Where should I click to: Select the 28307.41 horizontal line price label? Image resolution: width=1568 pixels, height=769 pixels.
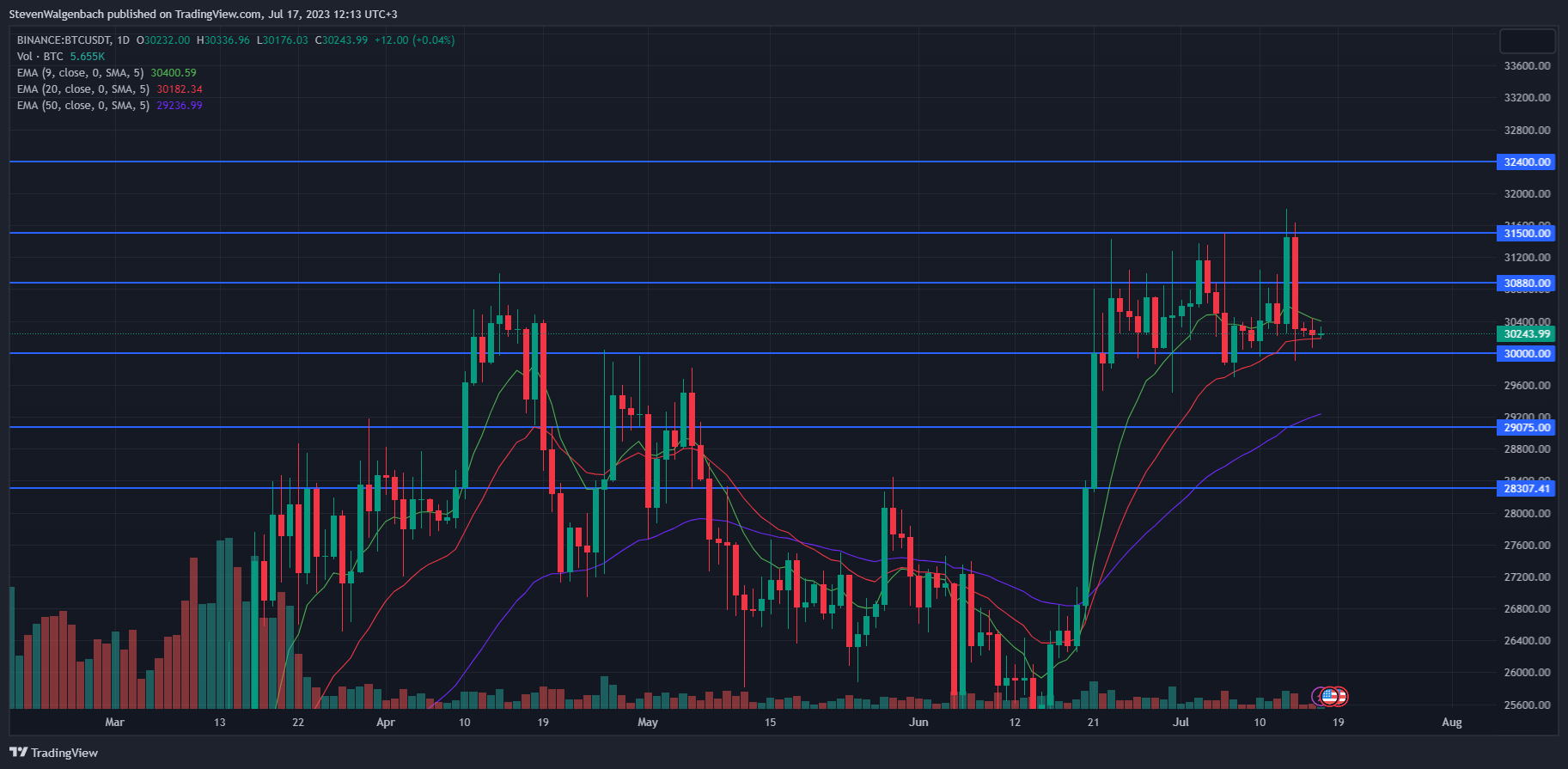coord(1527,488)
